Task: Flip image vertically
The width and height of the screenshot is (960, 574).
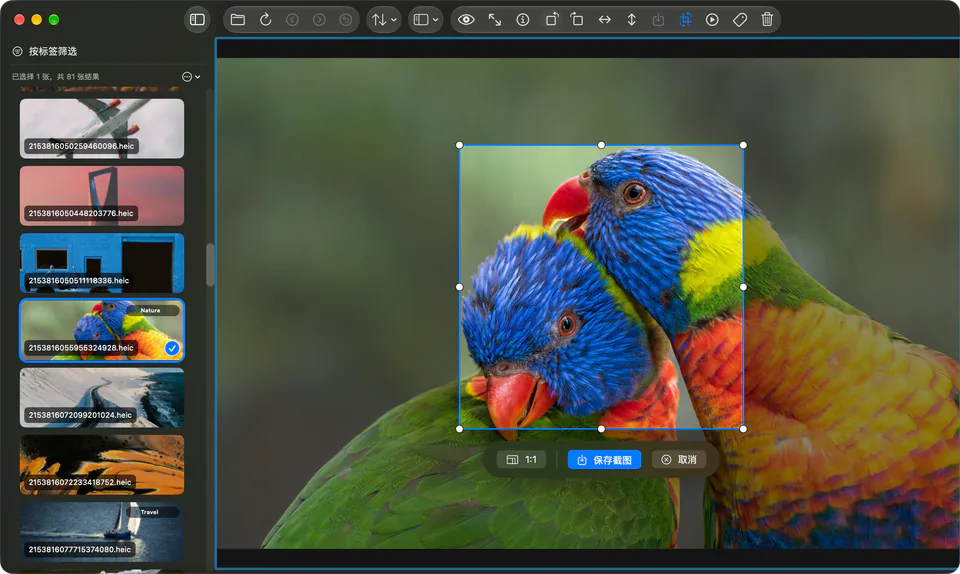Action: click(x=631, y=20)
